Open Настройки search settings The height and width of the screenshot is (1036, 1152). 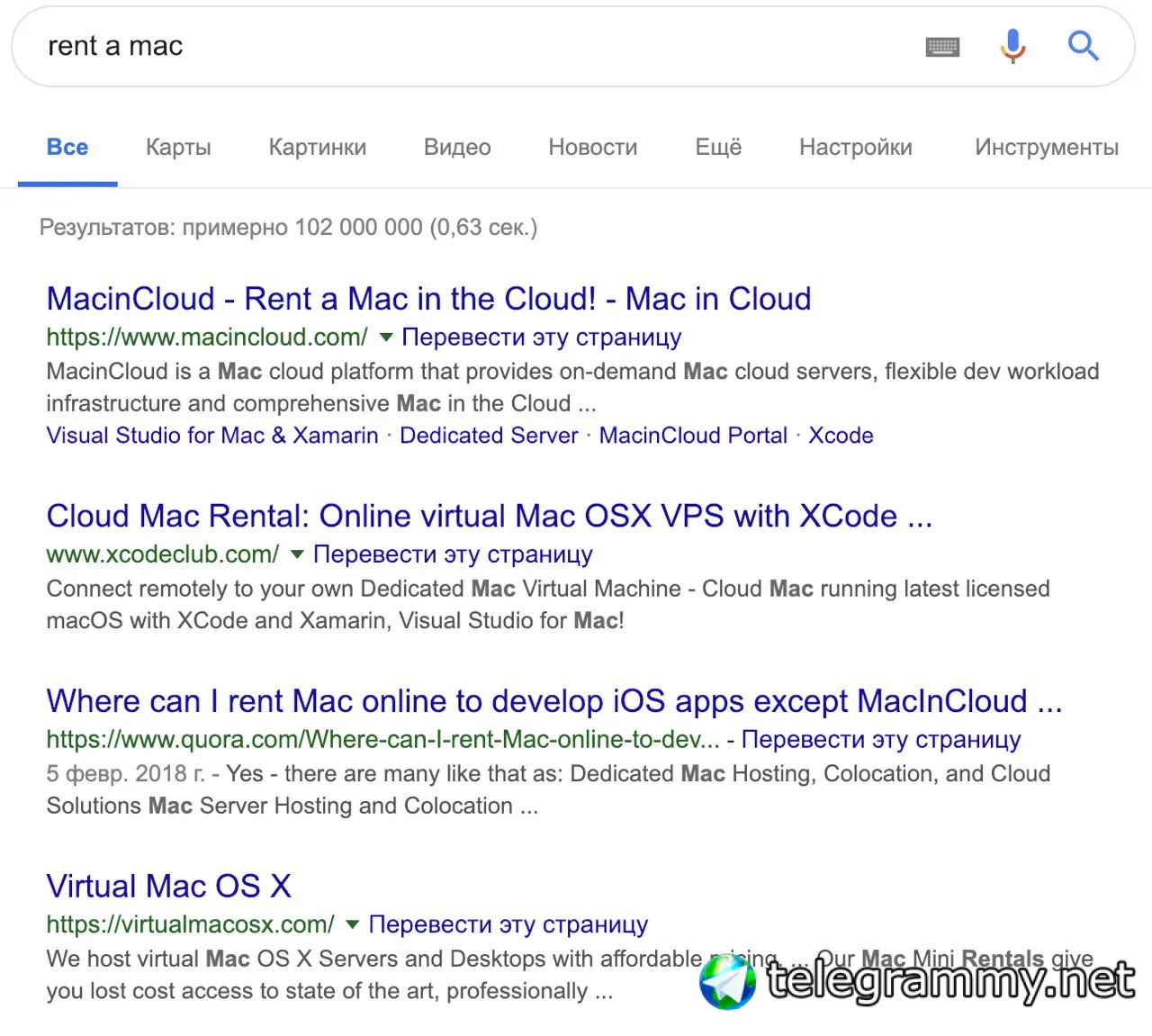[x=856, y=147]
